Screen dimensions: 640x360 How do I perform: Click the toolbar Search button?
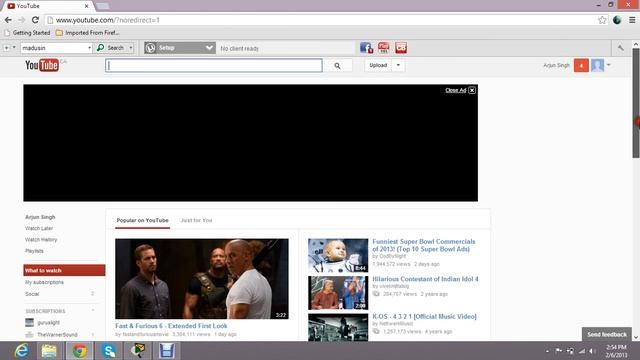[111, 48]
